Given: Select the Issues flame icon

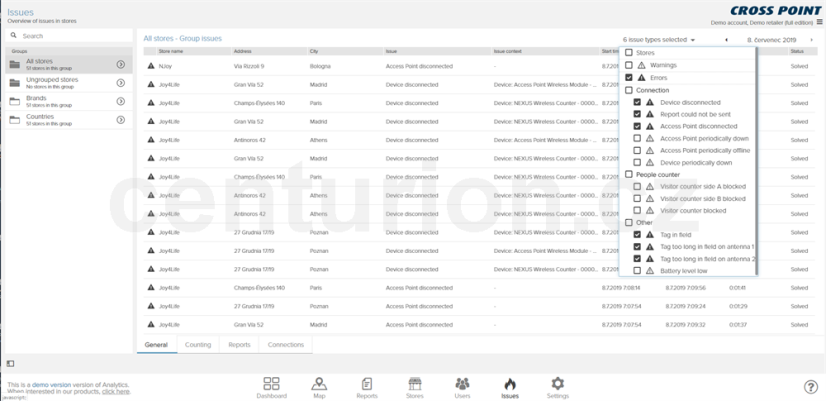Looking at the screenshot, I should coord(510,384).
